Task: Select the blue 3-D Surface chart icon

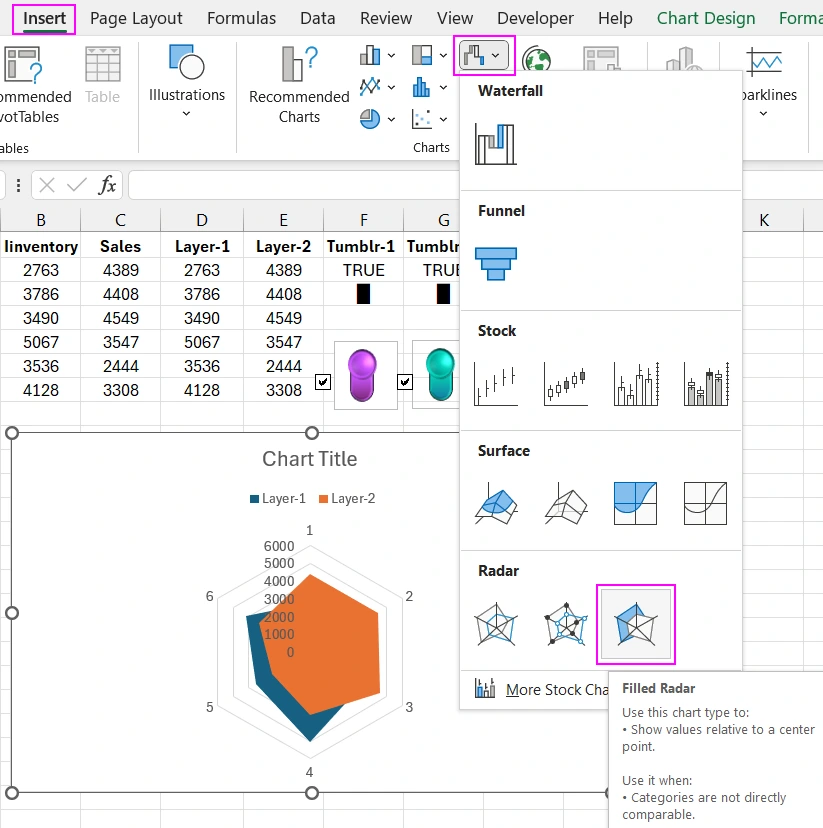Action: [x=495, y=503]
